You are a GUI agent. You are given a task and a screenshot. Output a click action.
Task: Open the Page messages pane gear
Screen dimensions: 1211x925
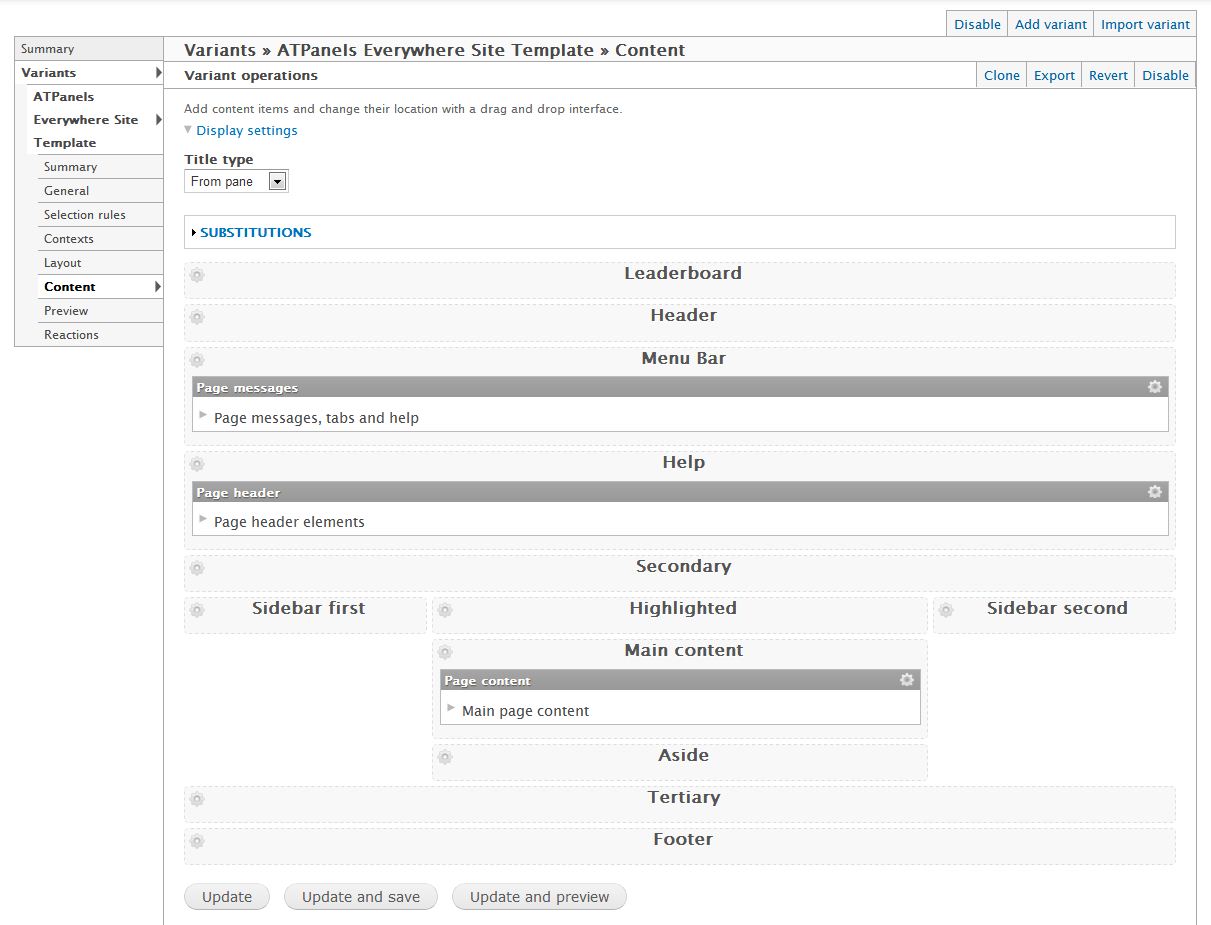[1155, 387]
